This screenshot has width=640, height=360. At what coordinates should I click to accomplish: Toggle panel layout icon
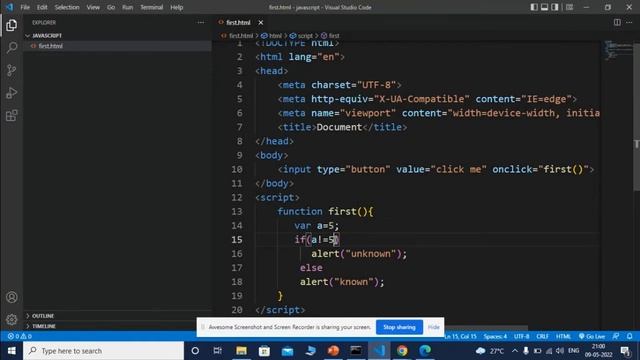(544, 7)
